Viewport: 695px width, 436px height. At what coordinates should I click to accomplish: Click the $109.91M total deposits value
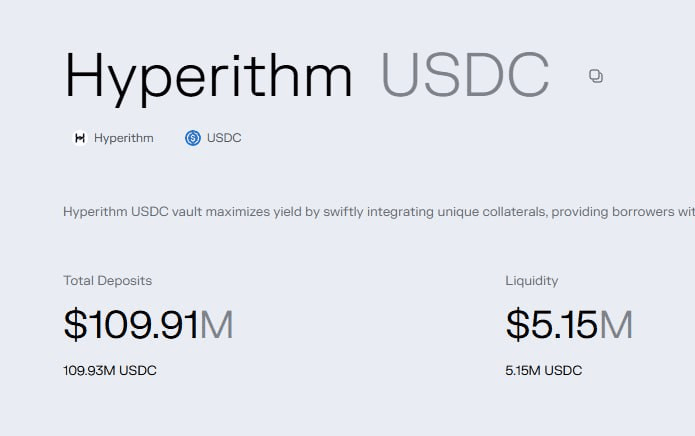(131, 325)
